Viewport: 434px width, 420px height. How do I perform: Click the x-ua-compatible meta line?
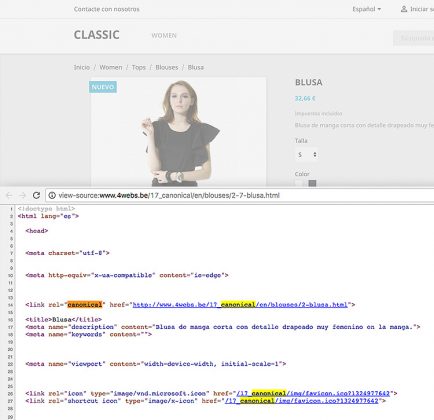(x=127, y=275)
